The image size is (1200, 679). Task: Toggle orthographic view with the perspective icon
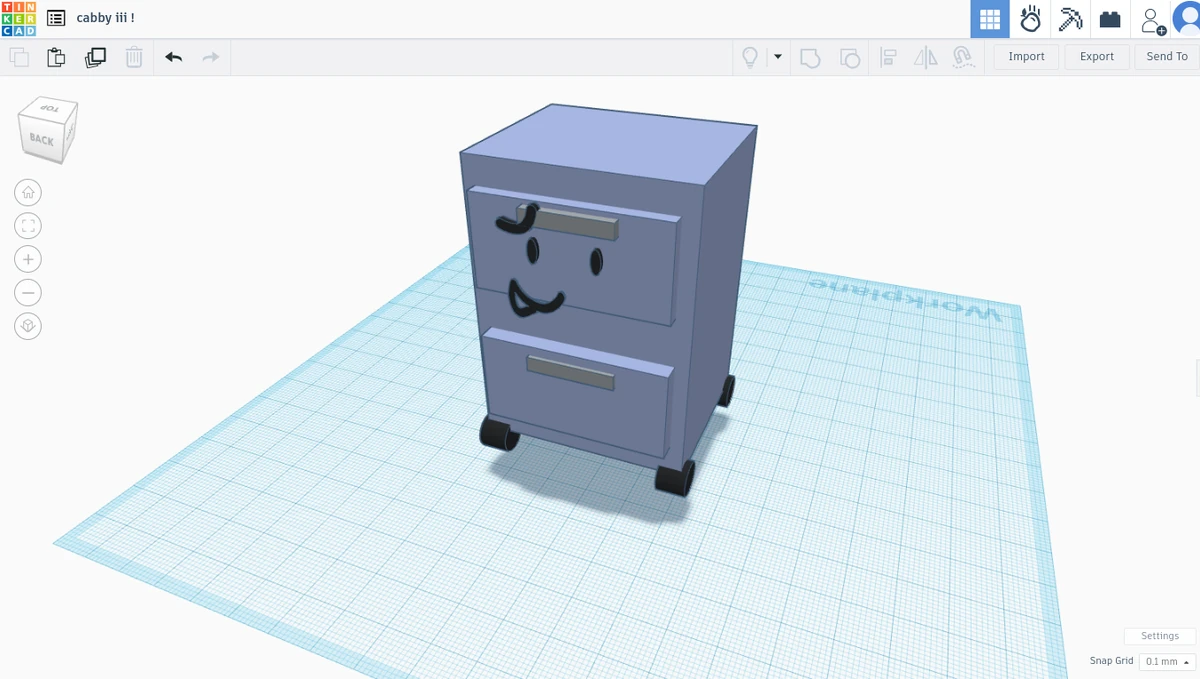click(28, 326)
